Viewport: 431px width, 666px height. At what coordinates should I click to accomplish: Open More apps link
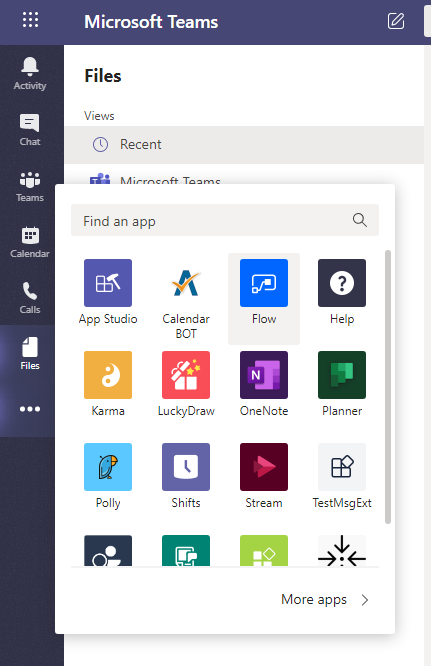coord(314,599)
